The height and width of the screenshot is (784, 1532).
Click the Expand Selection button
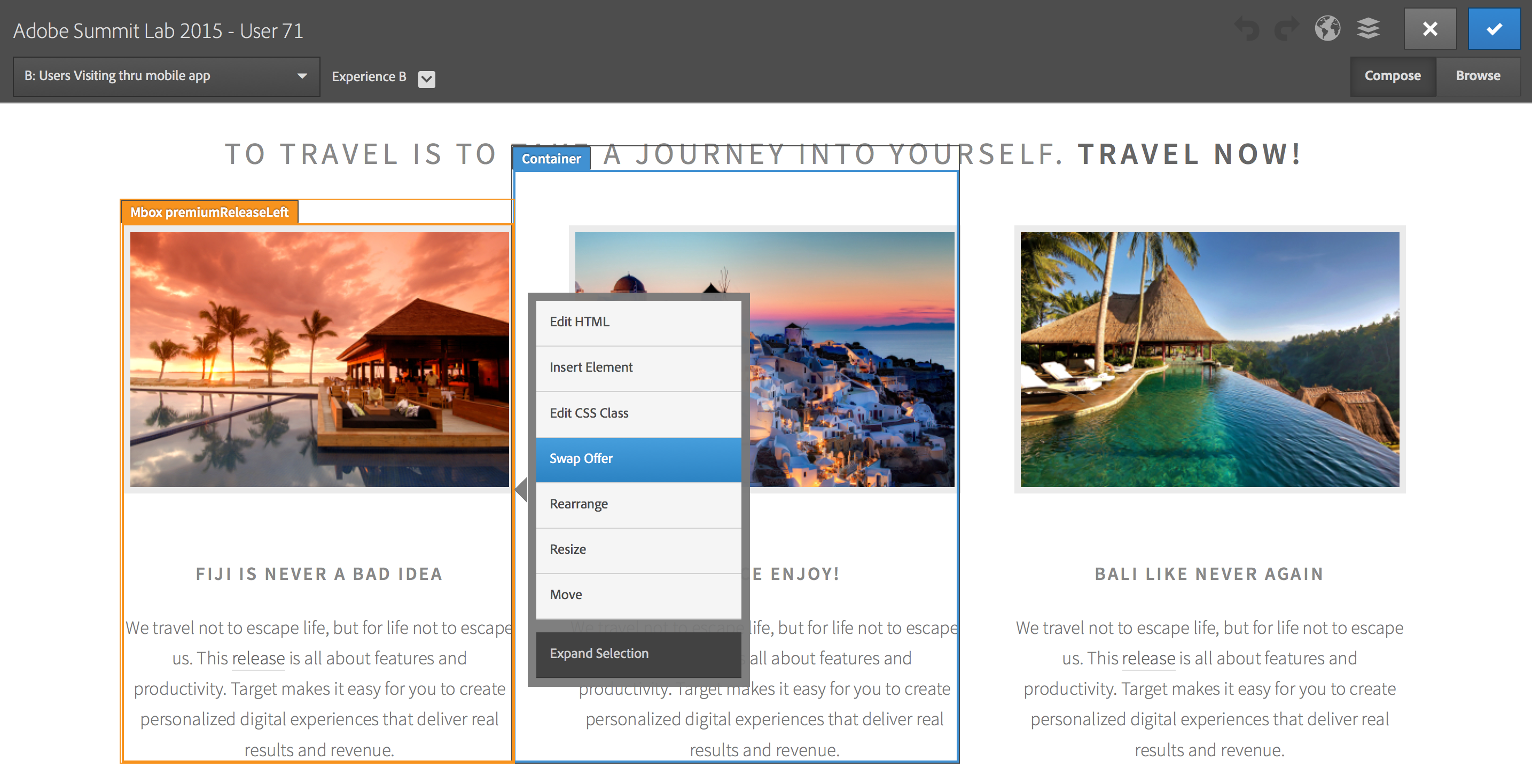[x=638, y=654]
